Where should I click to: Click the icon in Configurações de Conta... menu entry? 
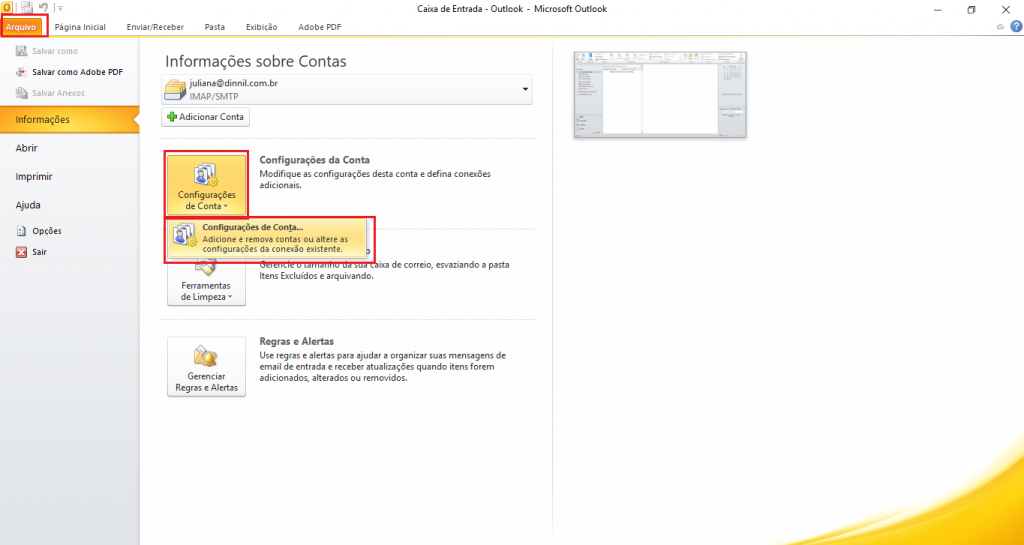185,234
